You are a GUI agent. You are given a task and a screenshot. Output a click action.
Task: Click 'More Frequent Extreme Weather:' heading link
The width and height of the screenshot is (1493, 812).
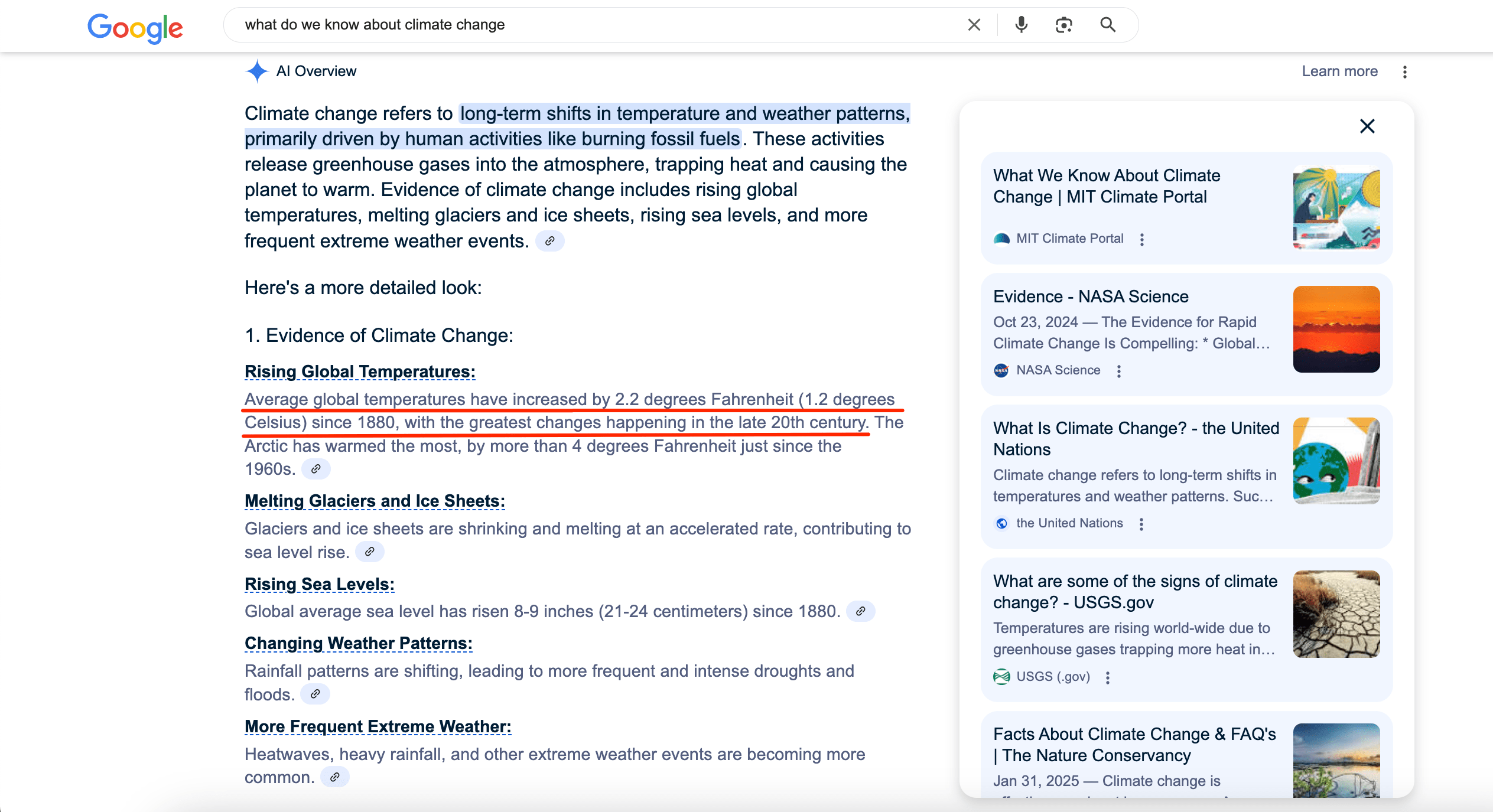(378, 726)
